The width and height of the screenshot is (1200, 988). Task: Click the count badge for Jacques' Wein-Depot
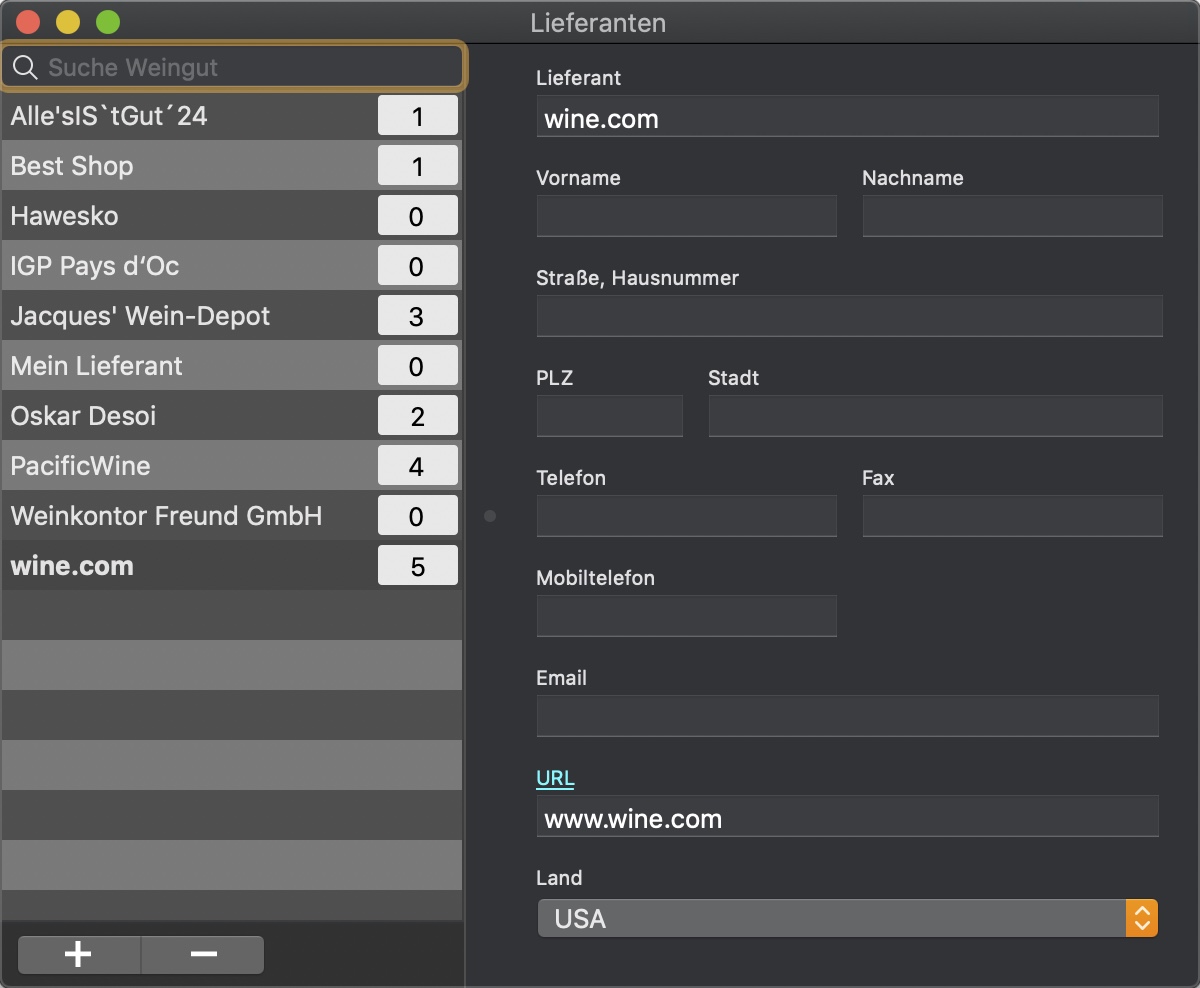click(418, 316)
